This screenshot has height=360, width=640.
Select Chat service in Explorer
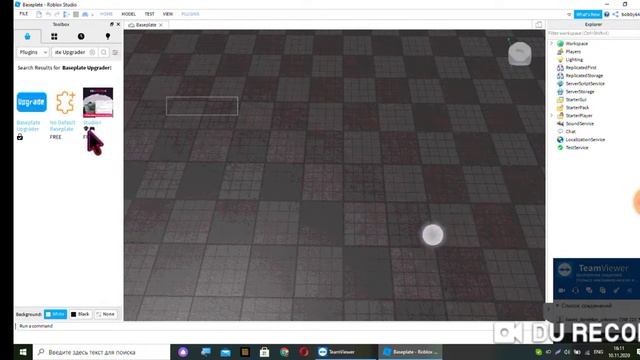(570, 131)
